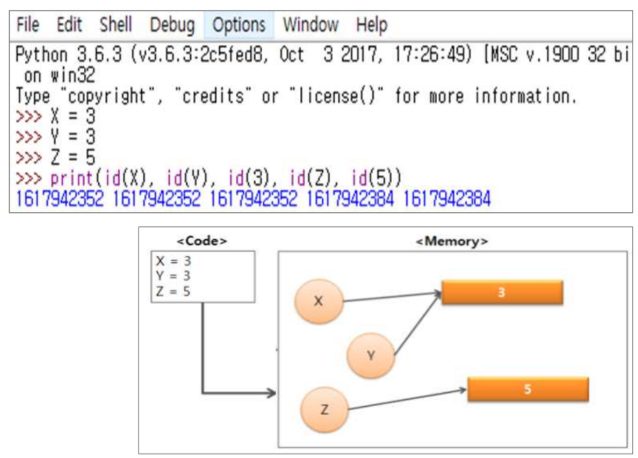Click the <Memory> heading in diagram

tap(452, 242)
